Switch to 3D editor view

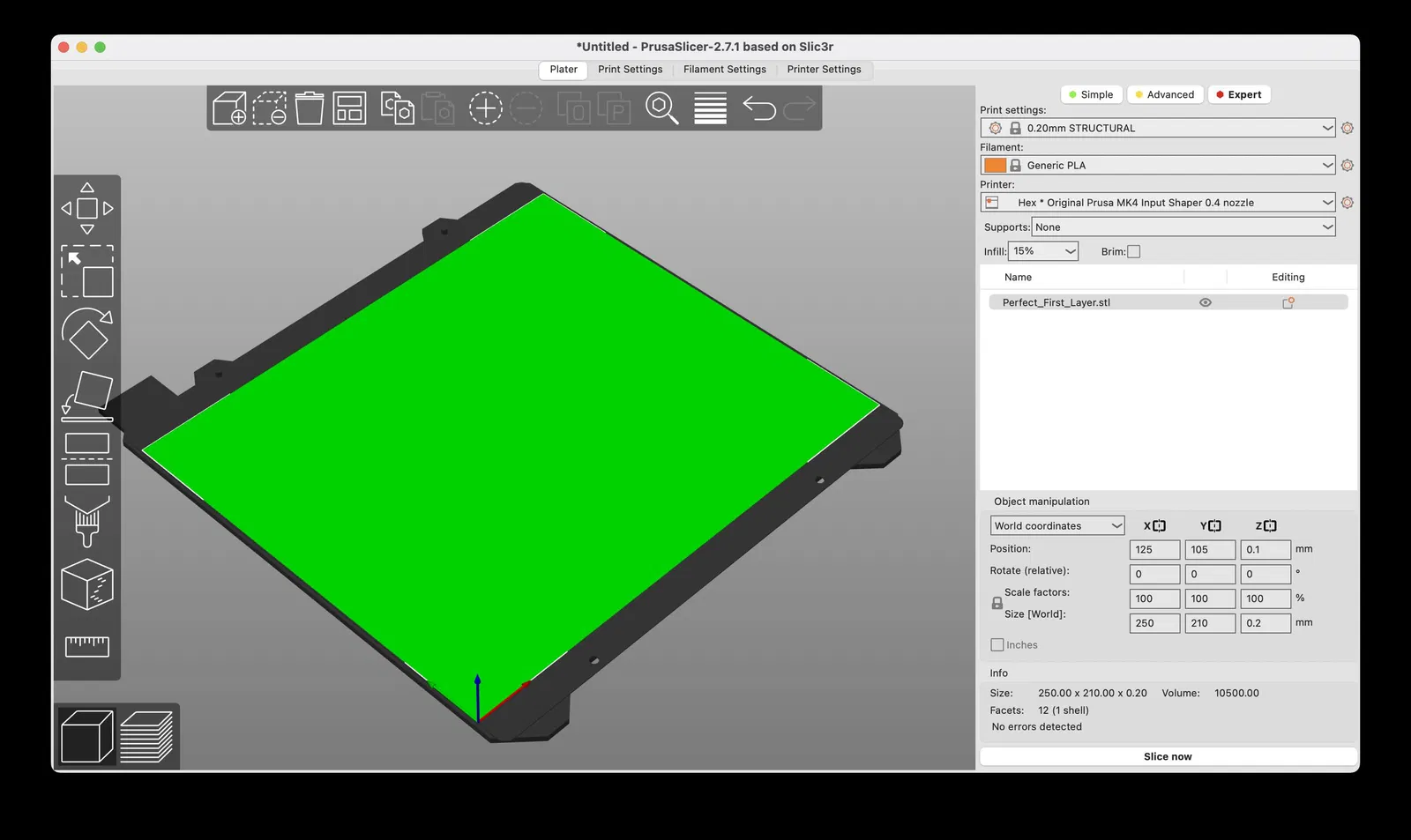[x=86, y=736]
